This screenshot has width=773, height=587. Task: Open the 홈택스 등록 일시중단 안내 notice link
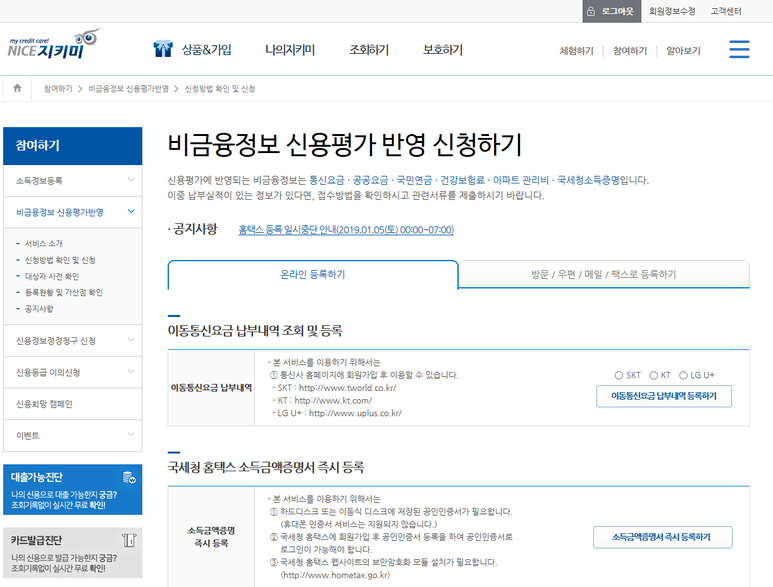click(x=346, y=230)
